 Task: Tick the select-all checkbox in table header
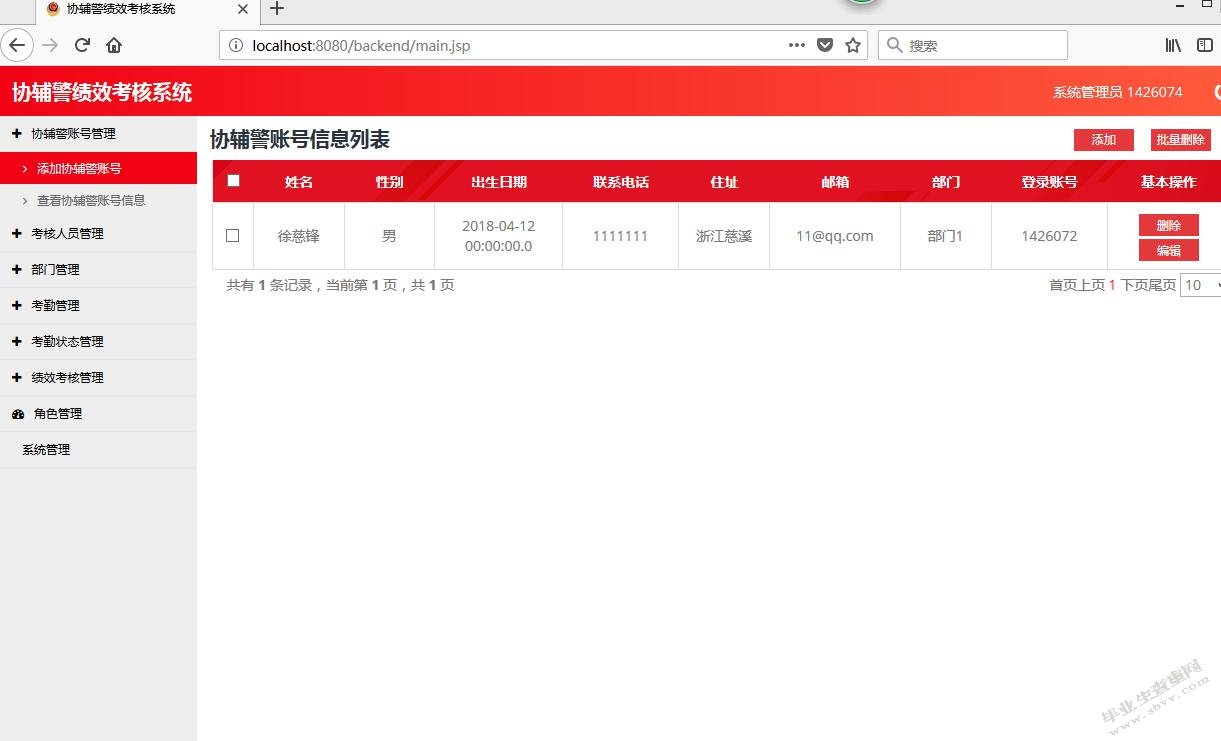(234, 181)
